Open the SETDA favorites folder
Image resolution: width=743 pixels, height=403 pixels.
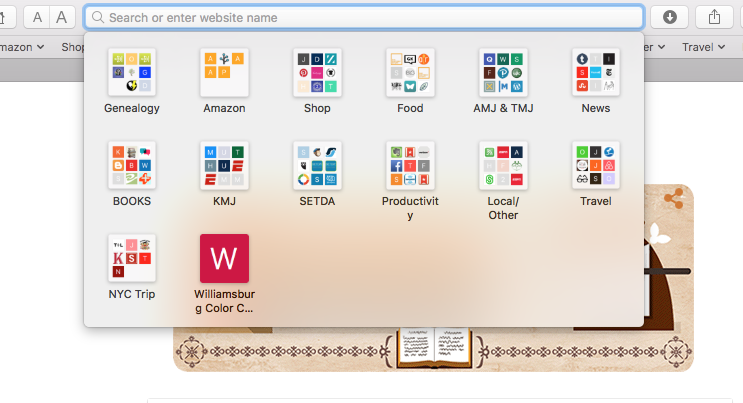(317, 165)
